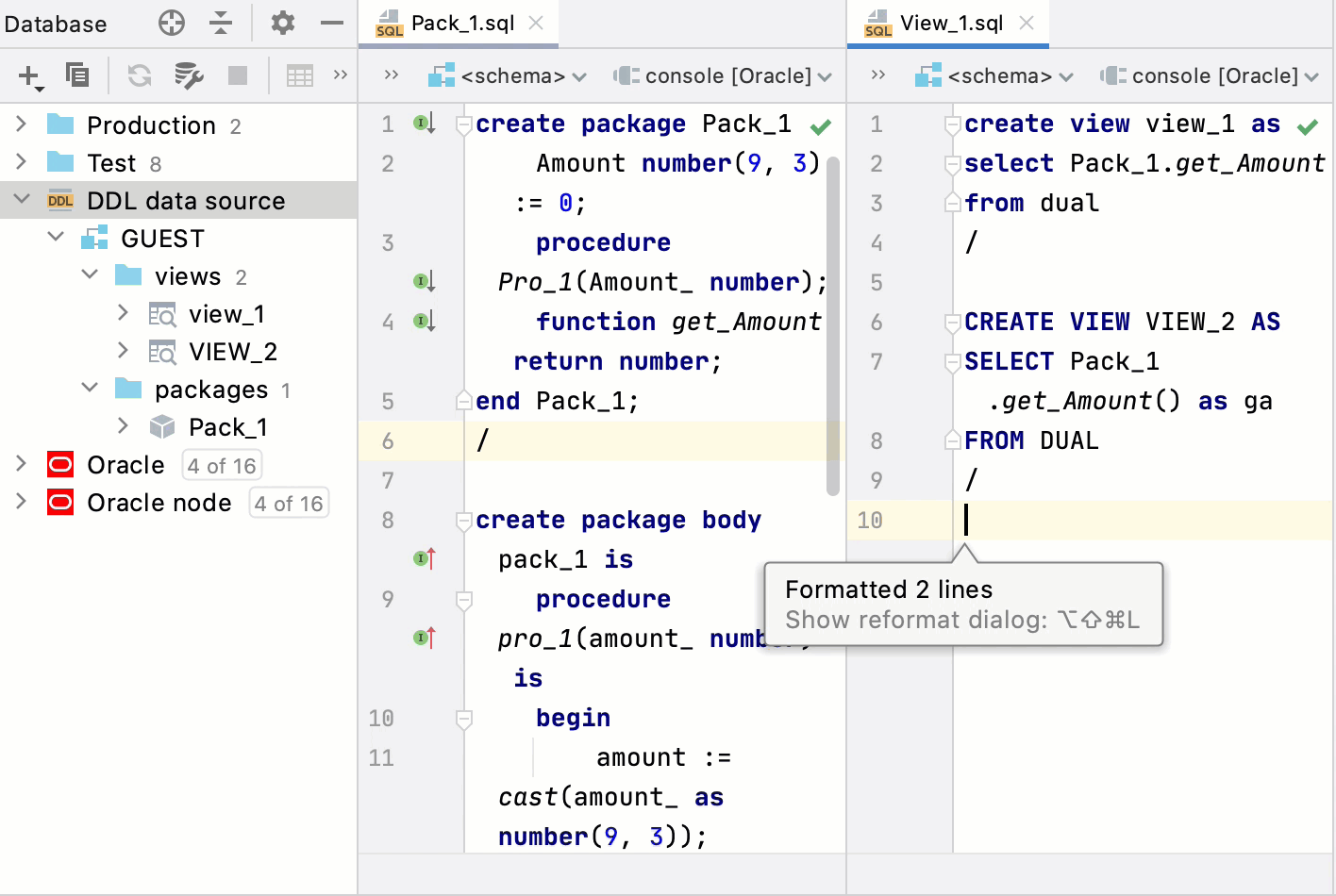Click the upward navigation gutter icon near pack_1 body

(x=425, y=558)
